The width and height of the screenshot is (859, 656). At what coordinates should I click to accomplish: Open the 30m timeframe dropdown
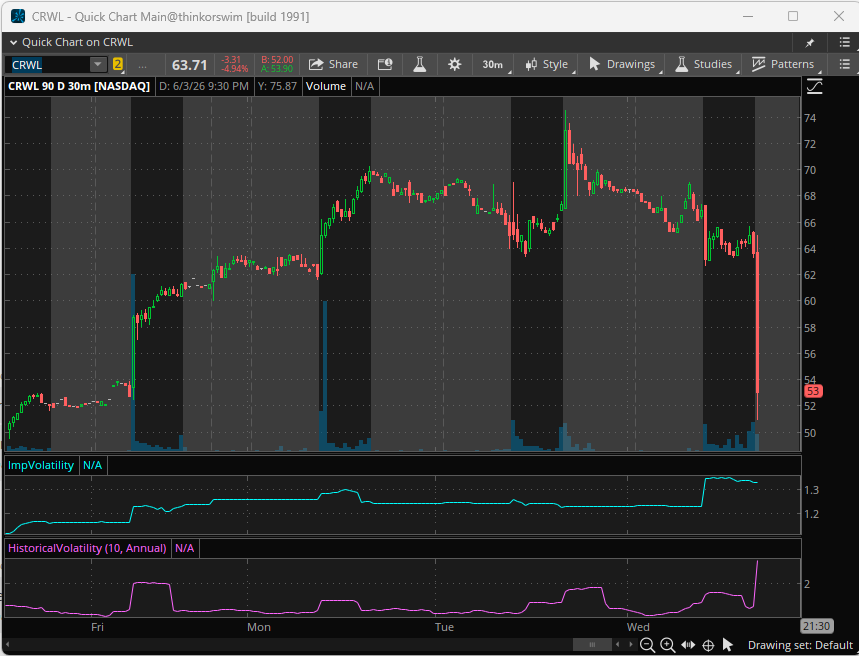tap(493, 65)
